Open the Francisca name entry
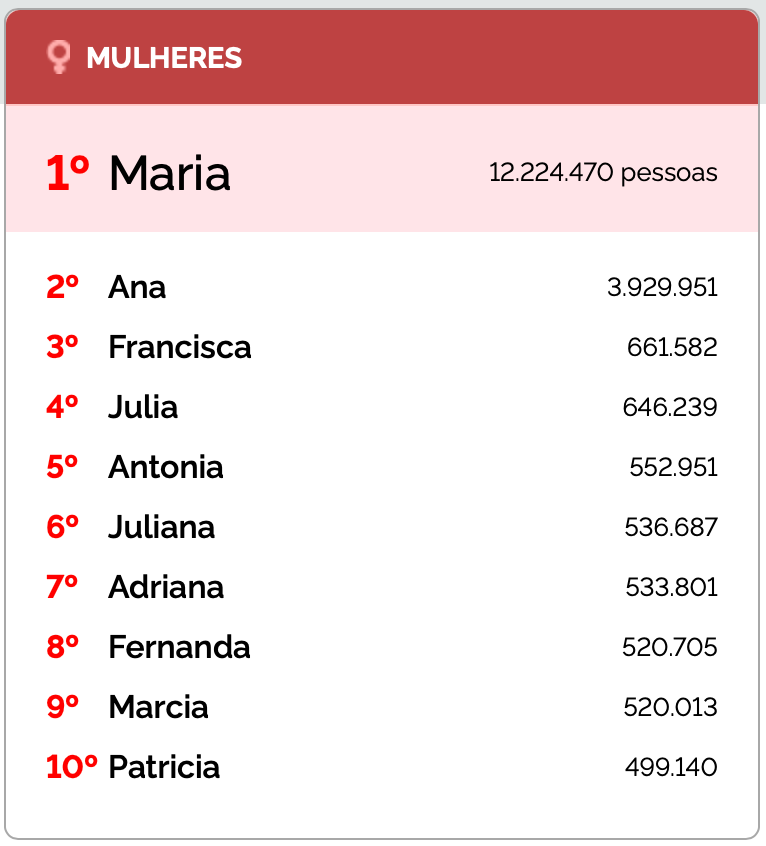The image size is (766, 846). tap(180, 348)
